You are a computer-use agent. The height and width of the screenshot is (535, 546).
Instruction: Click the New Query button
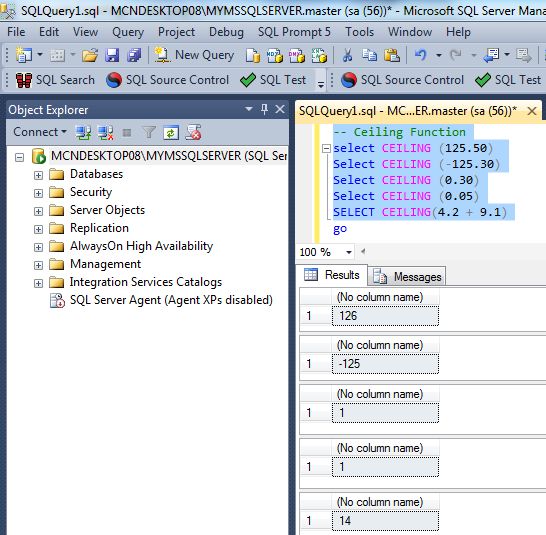[194, 55]
